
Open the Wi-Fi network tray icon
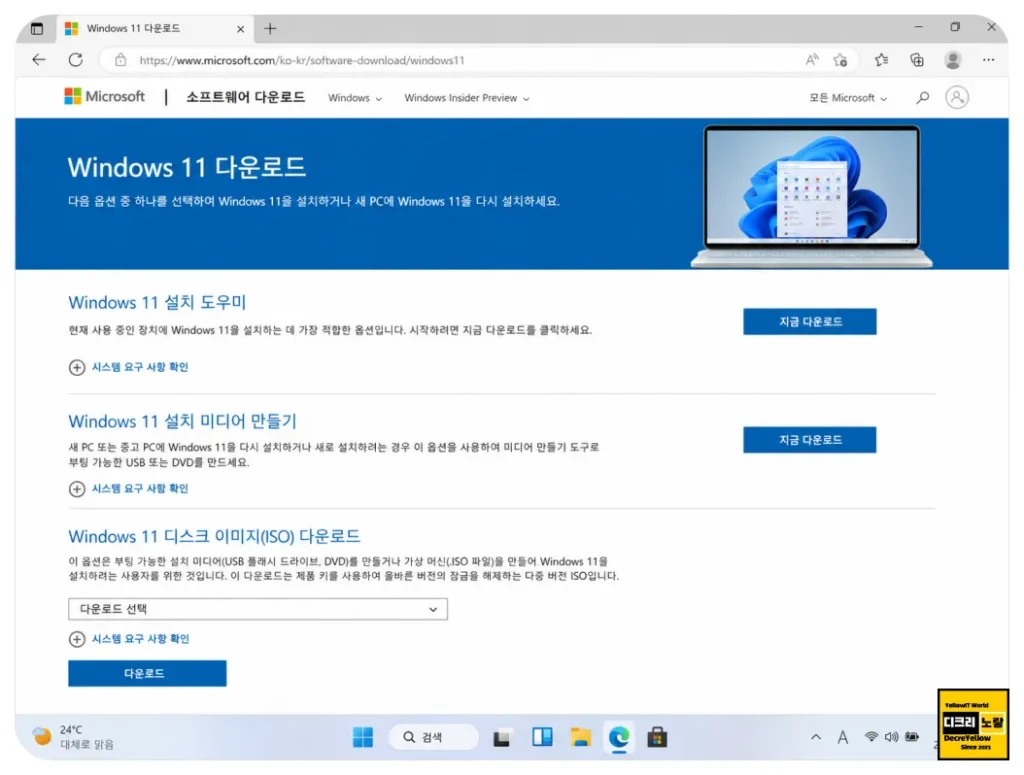point(871,736)
